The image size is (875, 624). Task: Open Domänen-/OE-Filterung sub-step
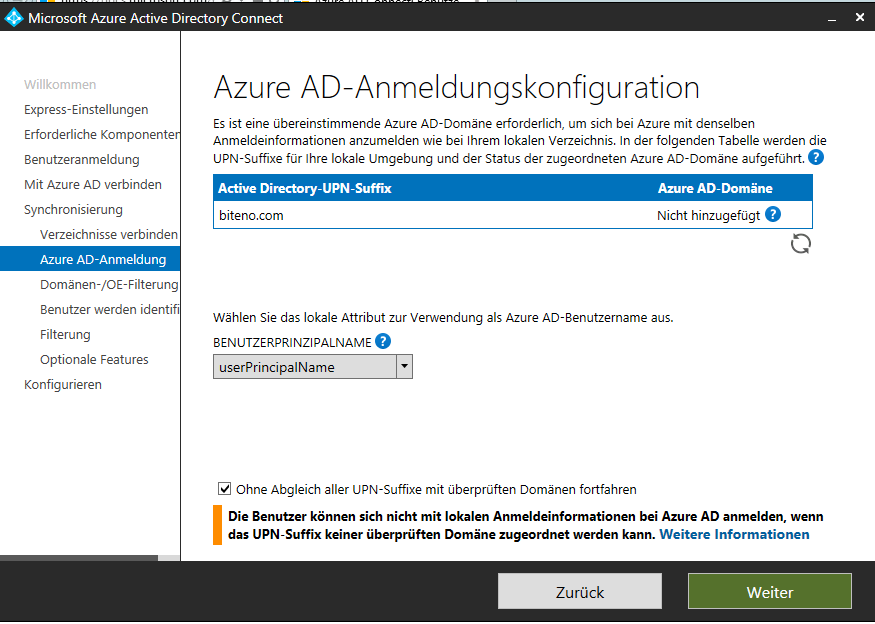click(x=109, y=285)
